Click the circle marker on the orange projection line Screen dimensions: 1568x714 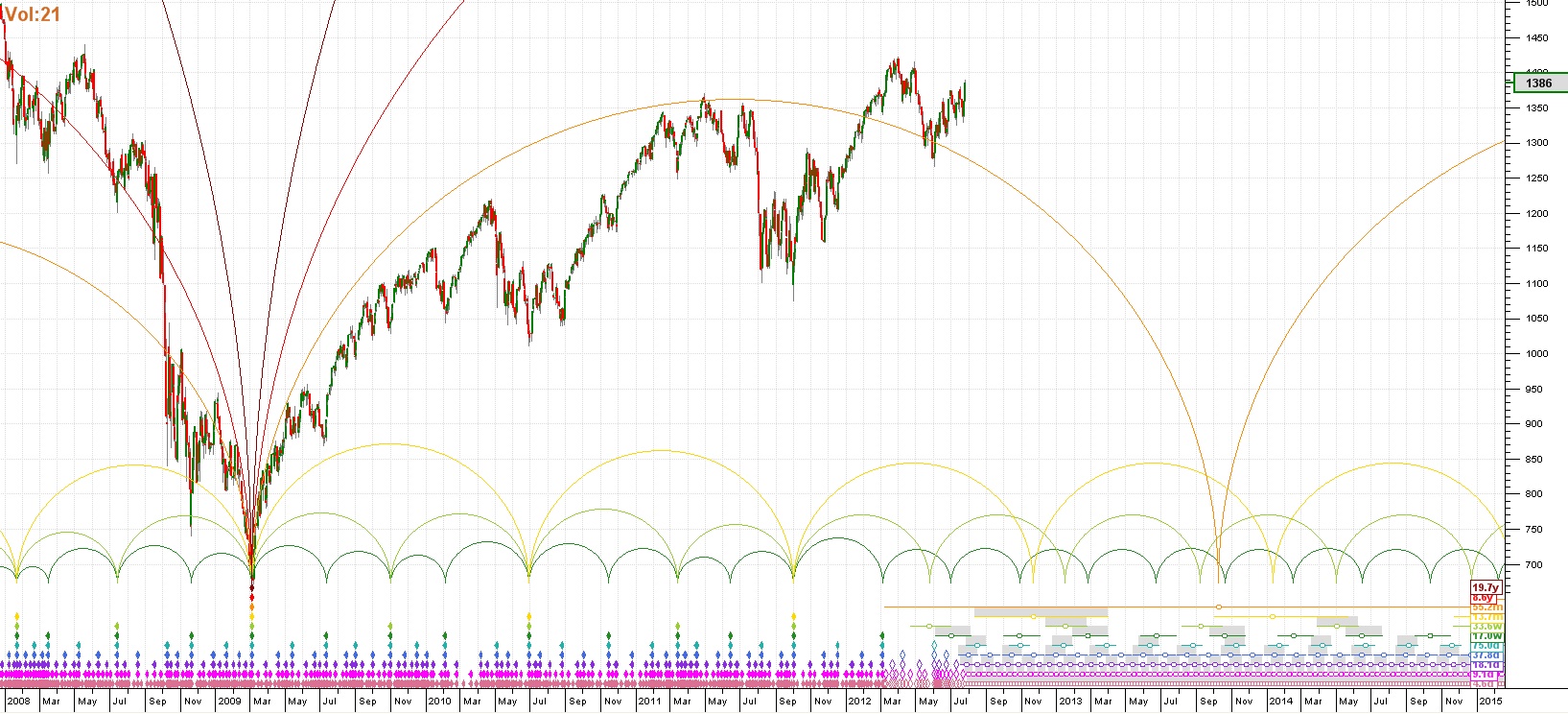click(x=1219, y=607)
